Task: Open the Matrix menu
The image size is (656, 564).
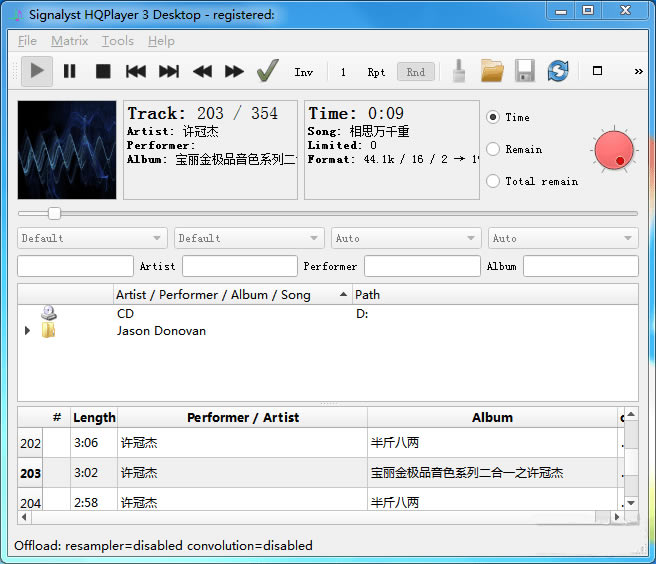Action: tap(70, 41)
